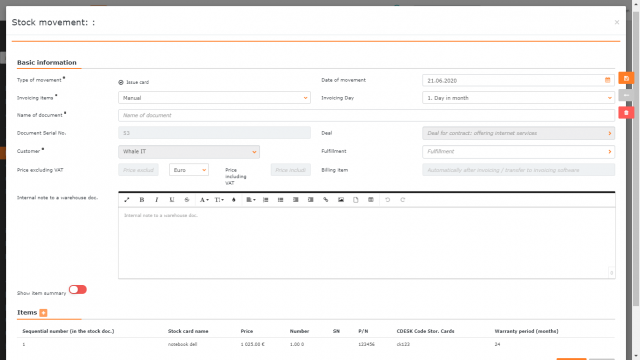Screen dimensions: 640x360
Task: Toggle bold formatting in note editor
Action: click(142, 200)
